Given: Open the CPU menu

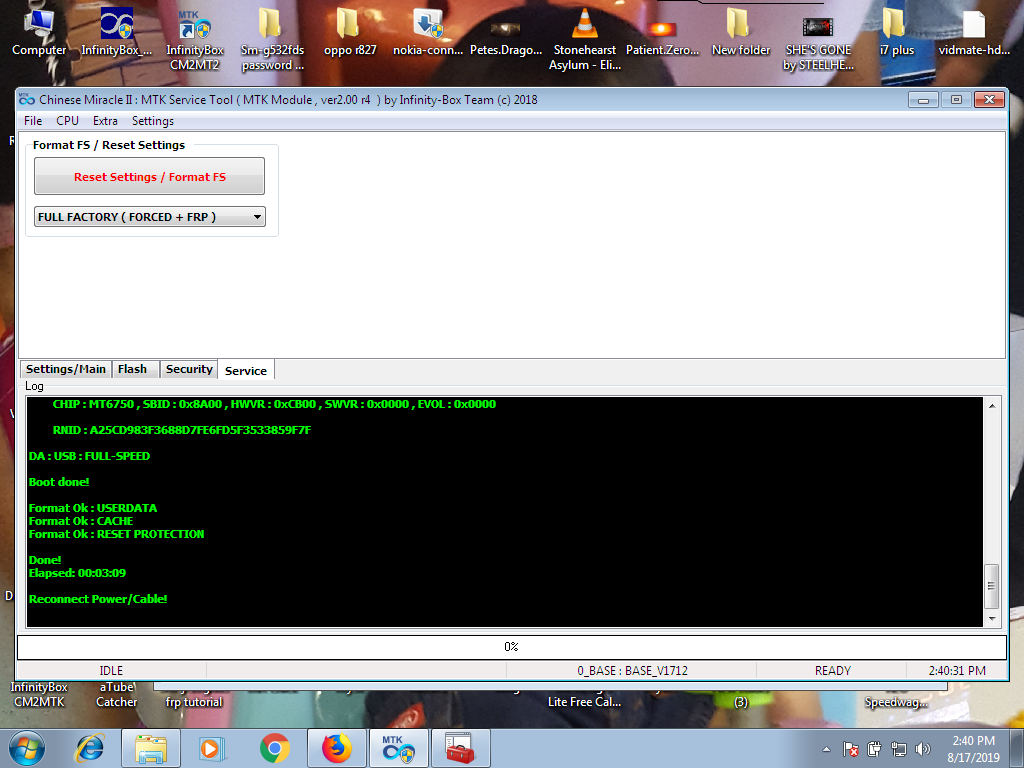Looking at the screenshot, I should point(67,121).
